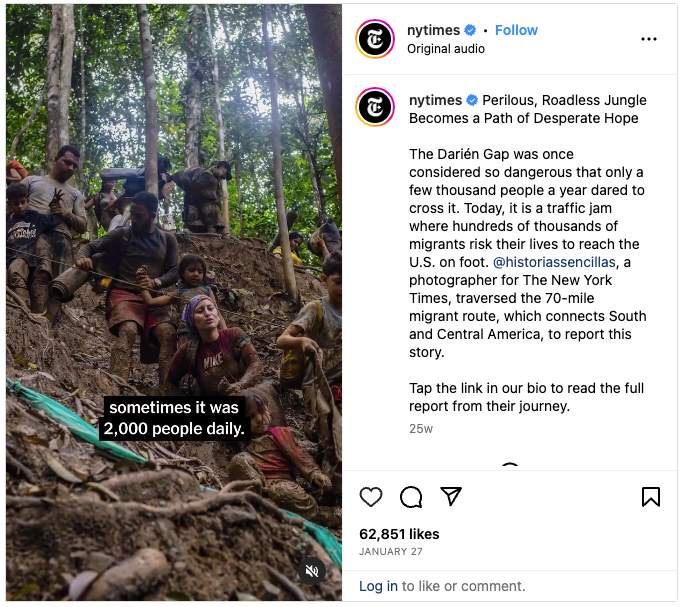Screen dimensions: 683x607
Task: Load more comments with the circular button
Action: (510, 468)
